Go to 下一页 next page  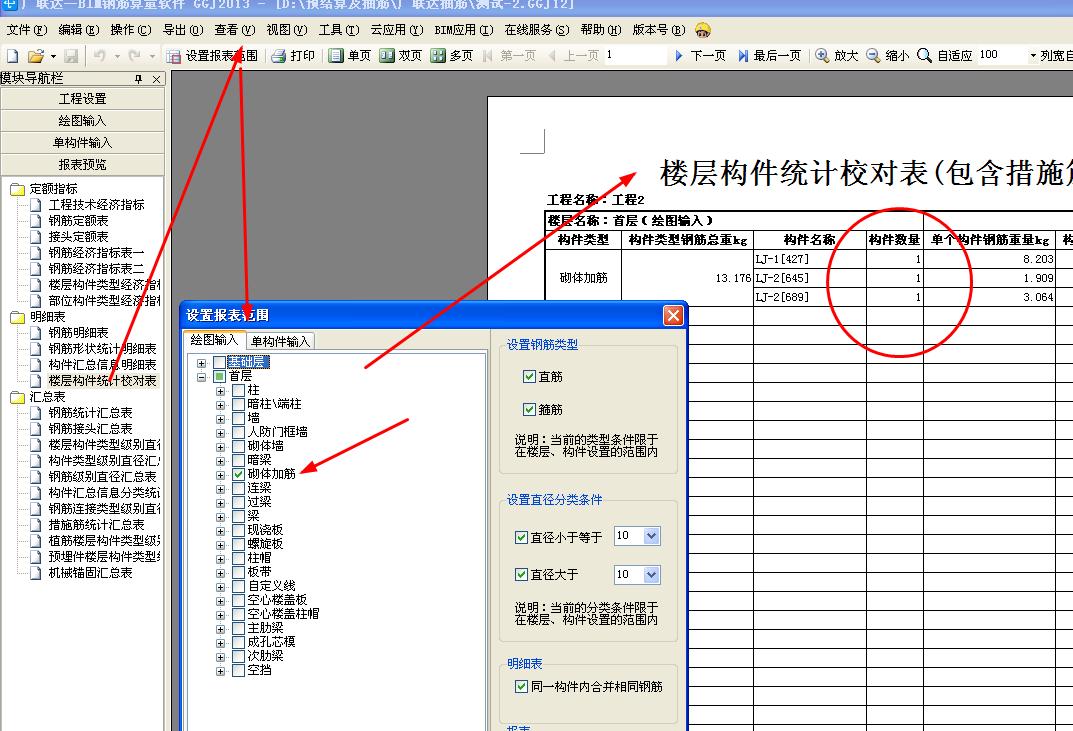pos(699,55)
